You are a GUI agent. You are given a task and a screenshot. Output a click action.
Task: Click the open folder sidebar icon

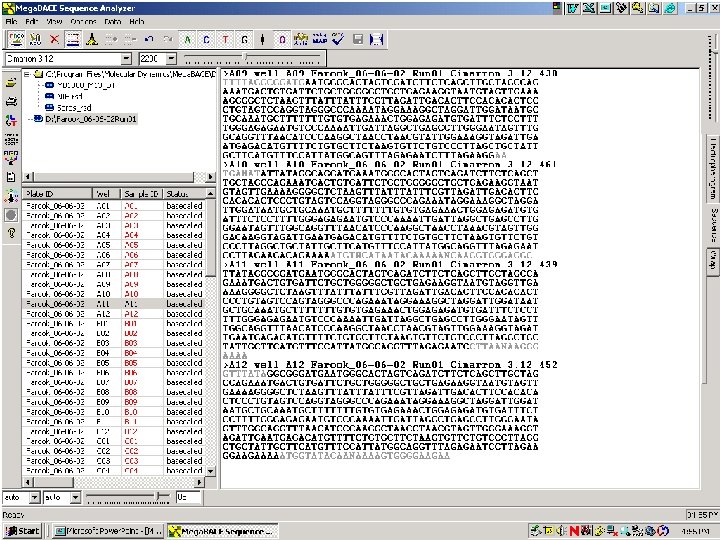pyautogui.click(x=11, y=83)
